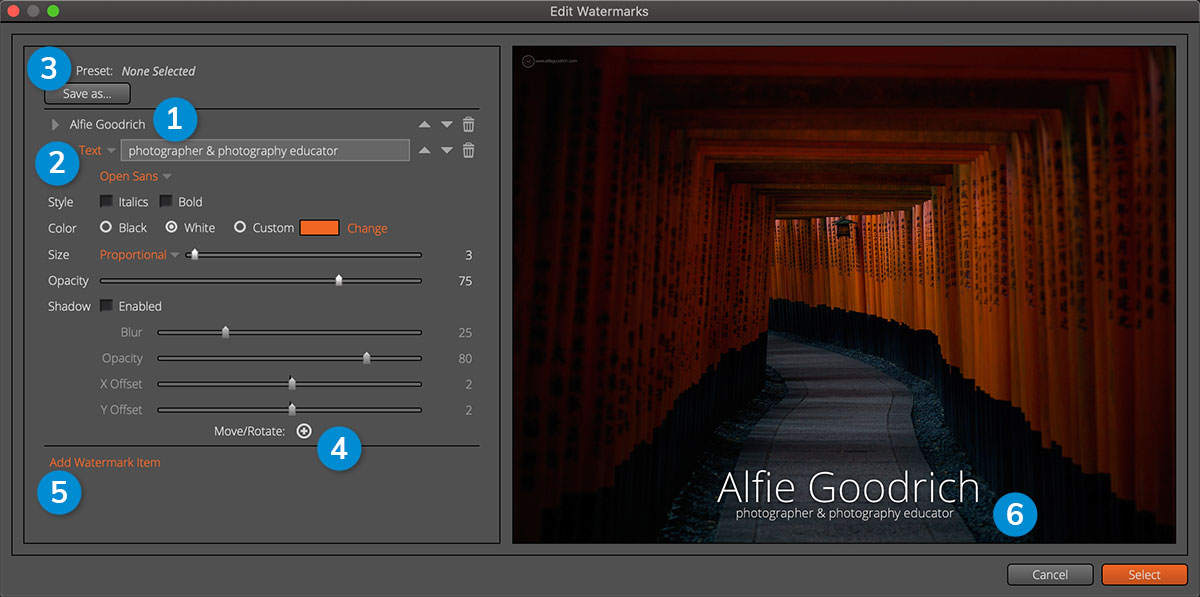Move photographer text item down
1200x597 pixels.
pos(446,151)
